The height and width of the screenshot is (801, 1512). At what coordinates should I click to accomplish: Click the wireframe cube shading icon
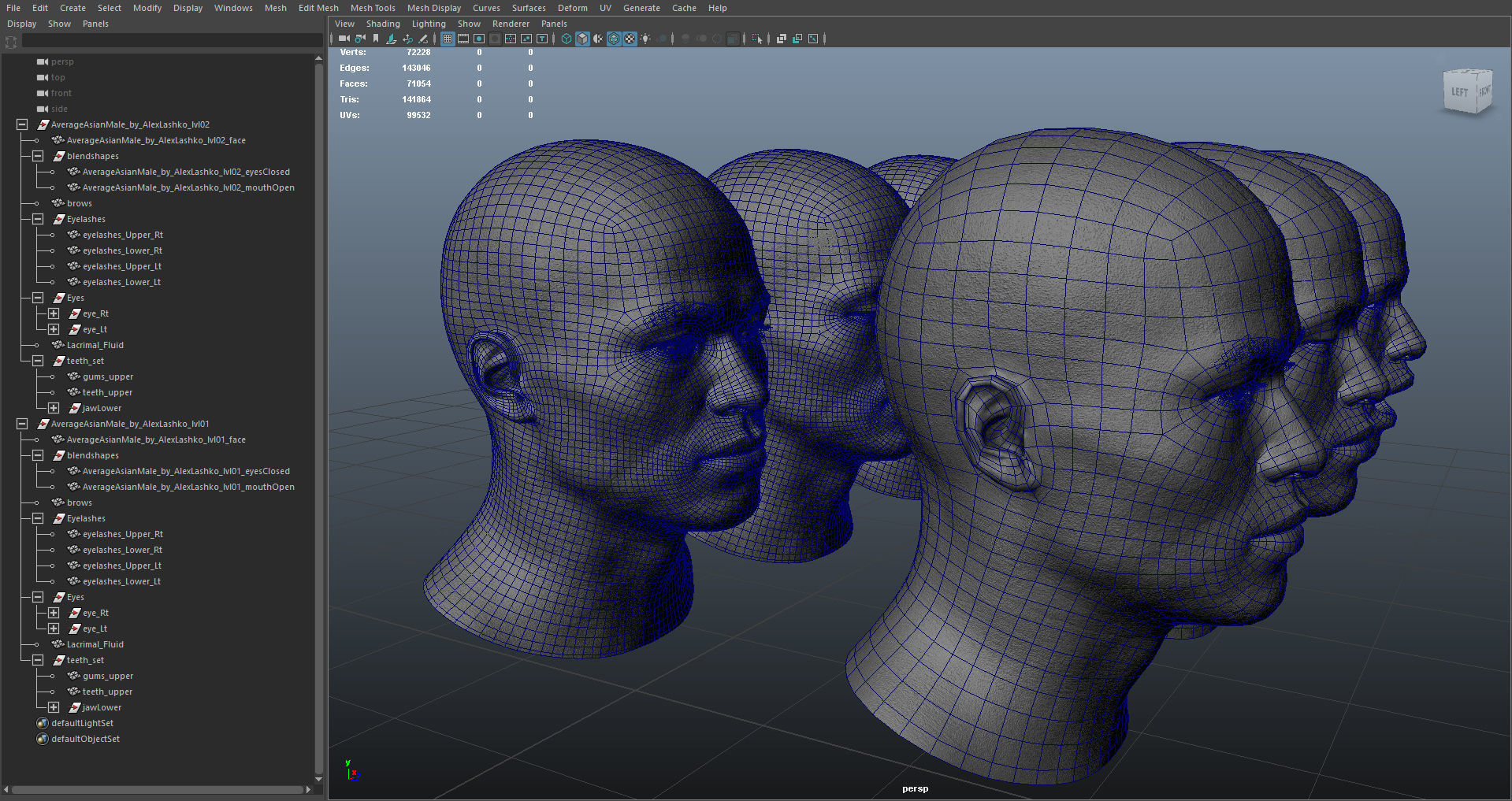pyautogui.click(x=567, y=39)
